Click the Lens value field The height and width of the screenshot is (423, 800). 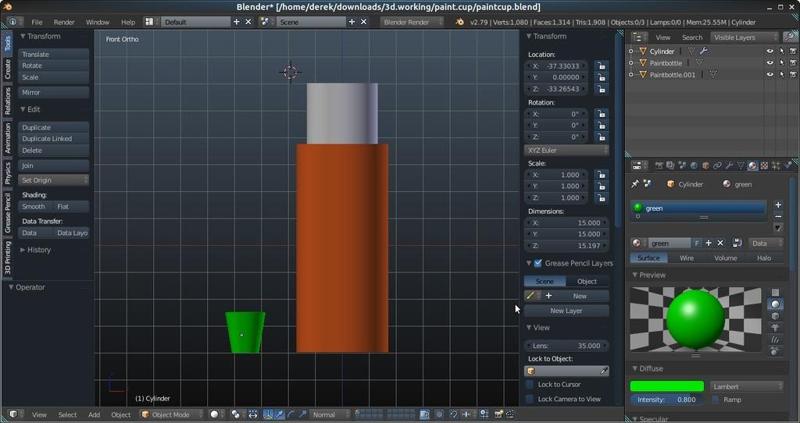pyautogui.click(x=567, y=345)
